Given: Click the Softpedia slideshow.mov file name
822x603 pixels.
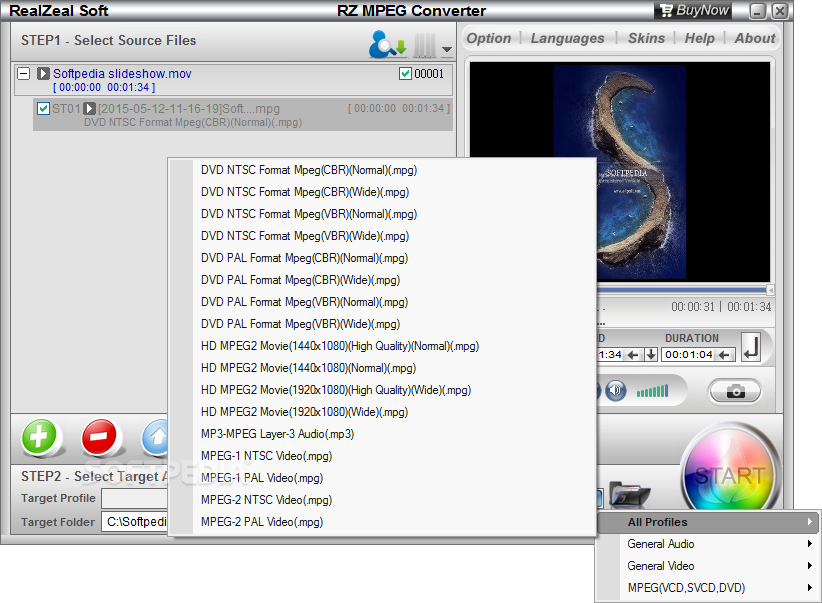Looking at the screenshot, I should (x=122, y=73).
